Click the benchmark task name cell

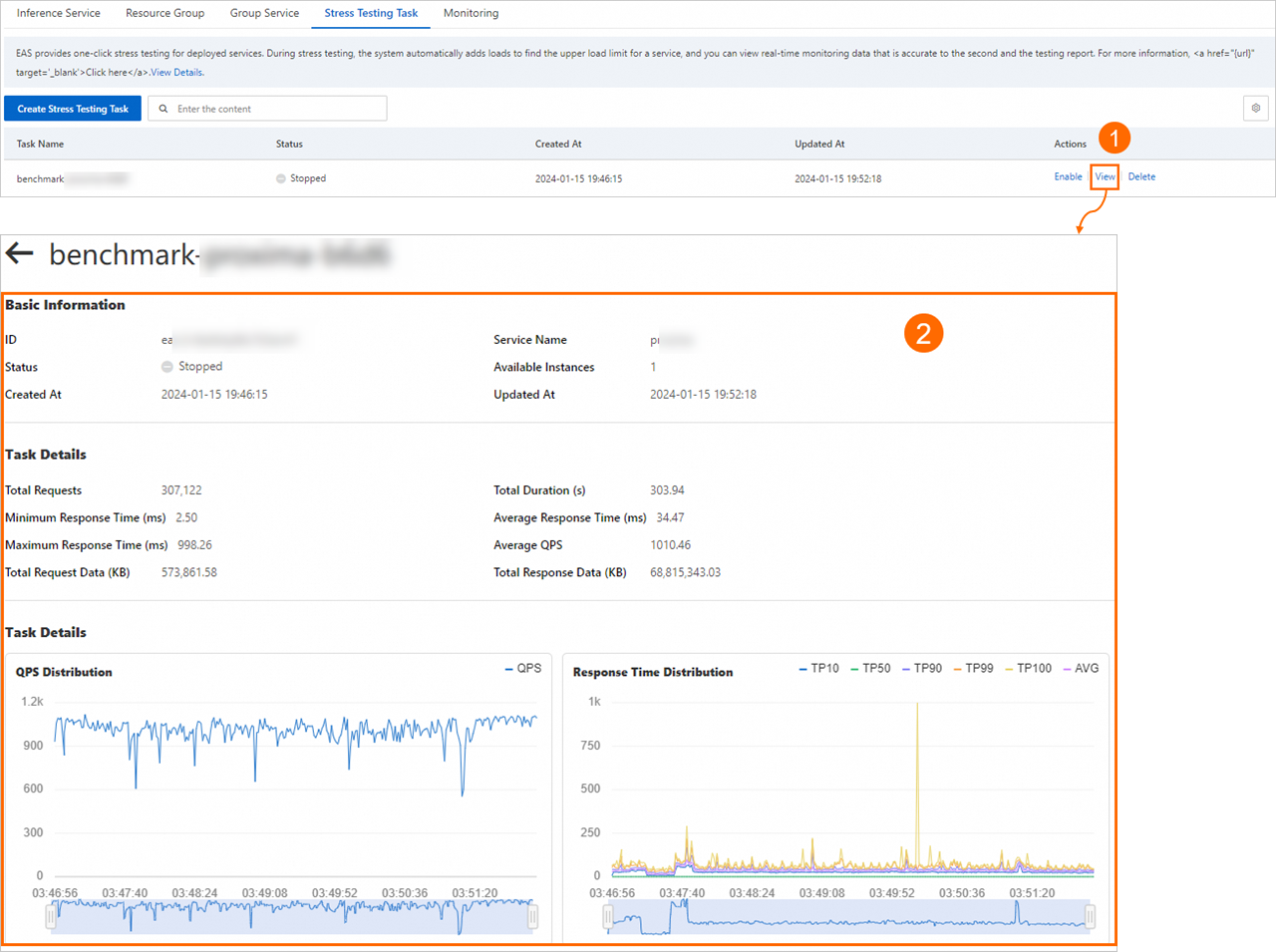(72, 178)
